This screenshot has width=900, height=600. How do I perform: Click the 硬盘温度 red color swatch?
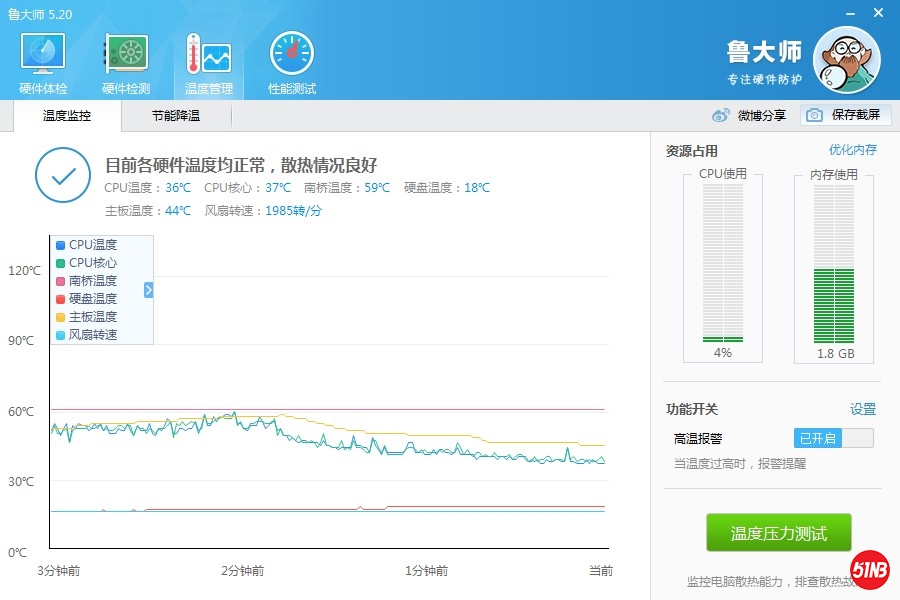(61, 299)
